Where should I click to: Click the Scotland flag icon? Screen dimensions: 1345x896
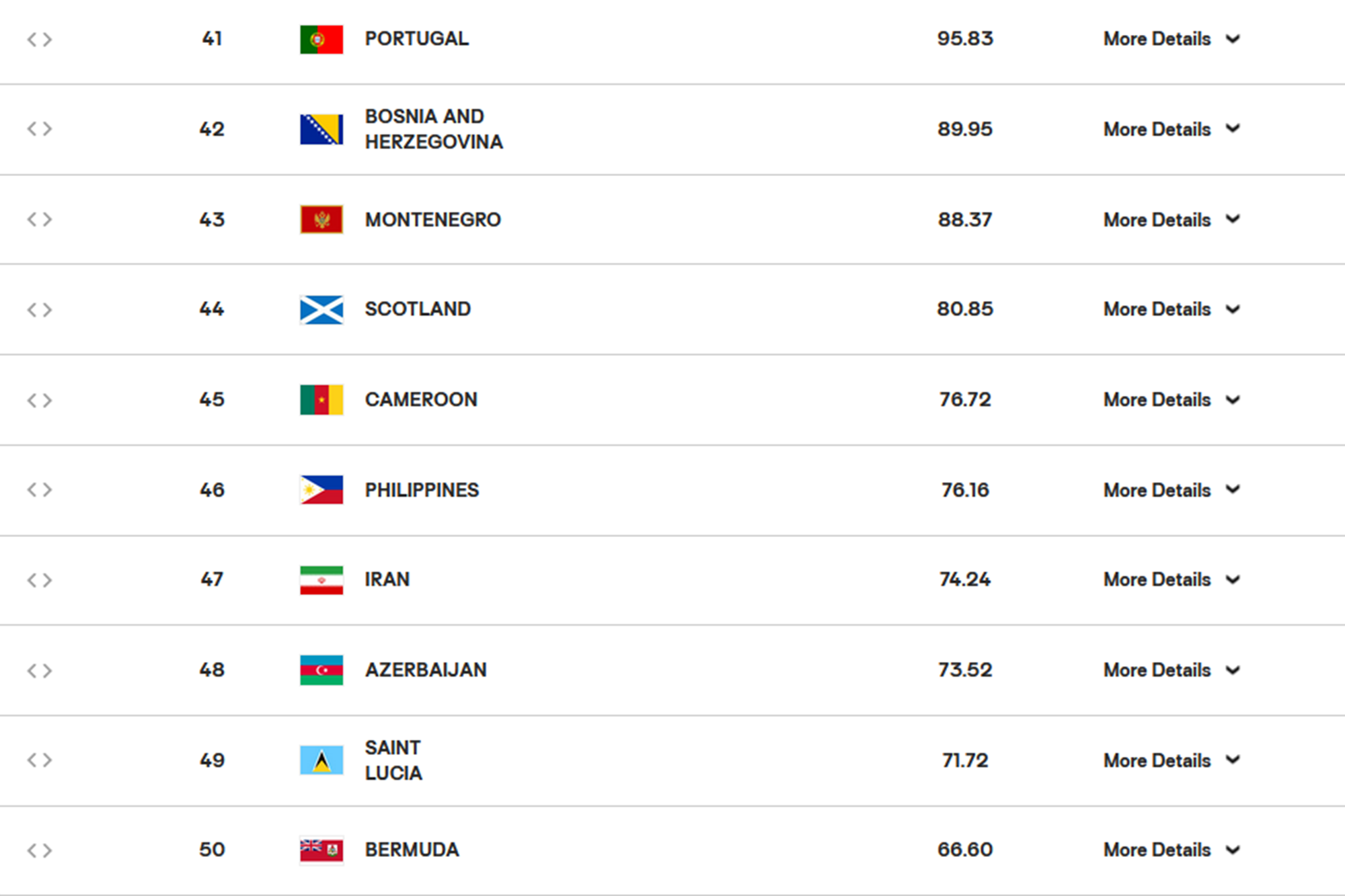tap(321, 309)
